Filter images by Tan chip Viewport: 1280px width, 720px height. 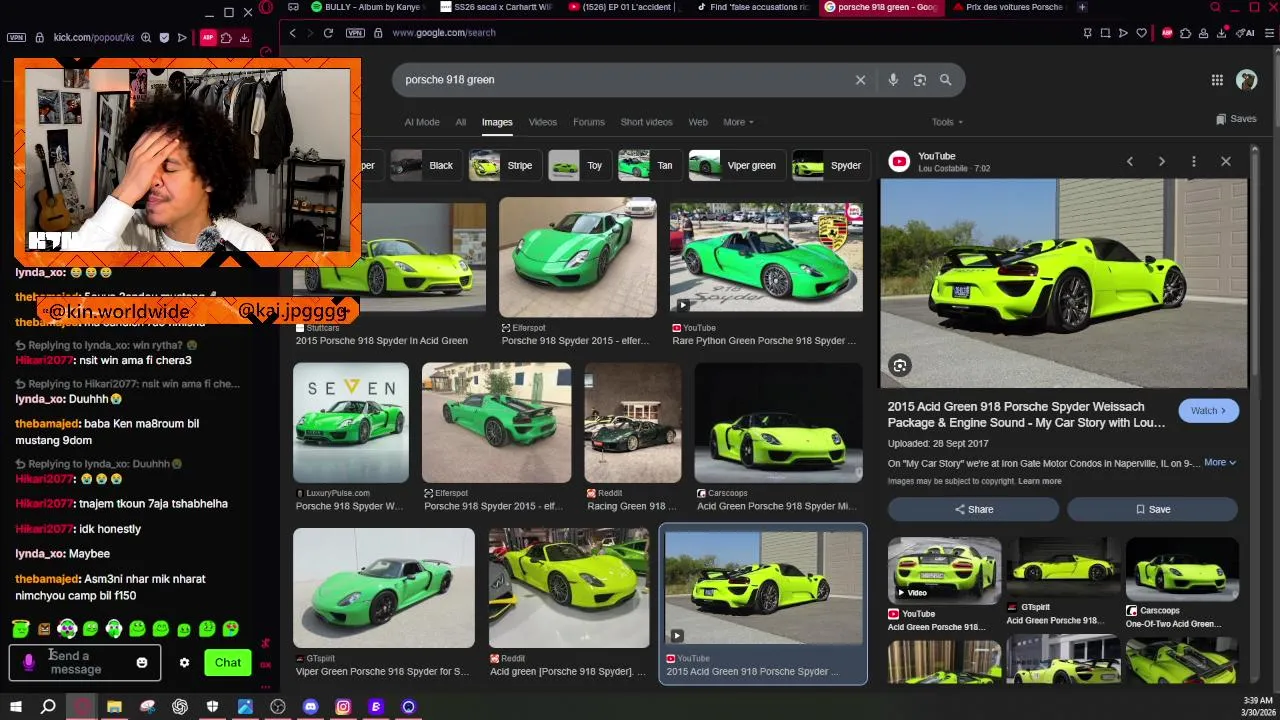(648, 166)
